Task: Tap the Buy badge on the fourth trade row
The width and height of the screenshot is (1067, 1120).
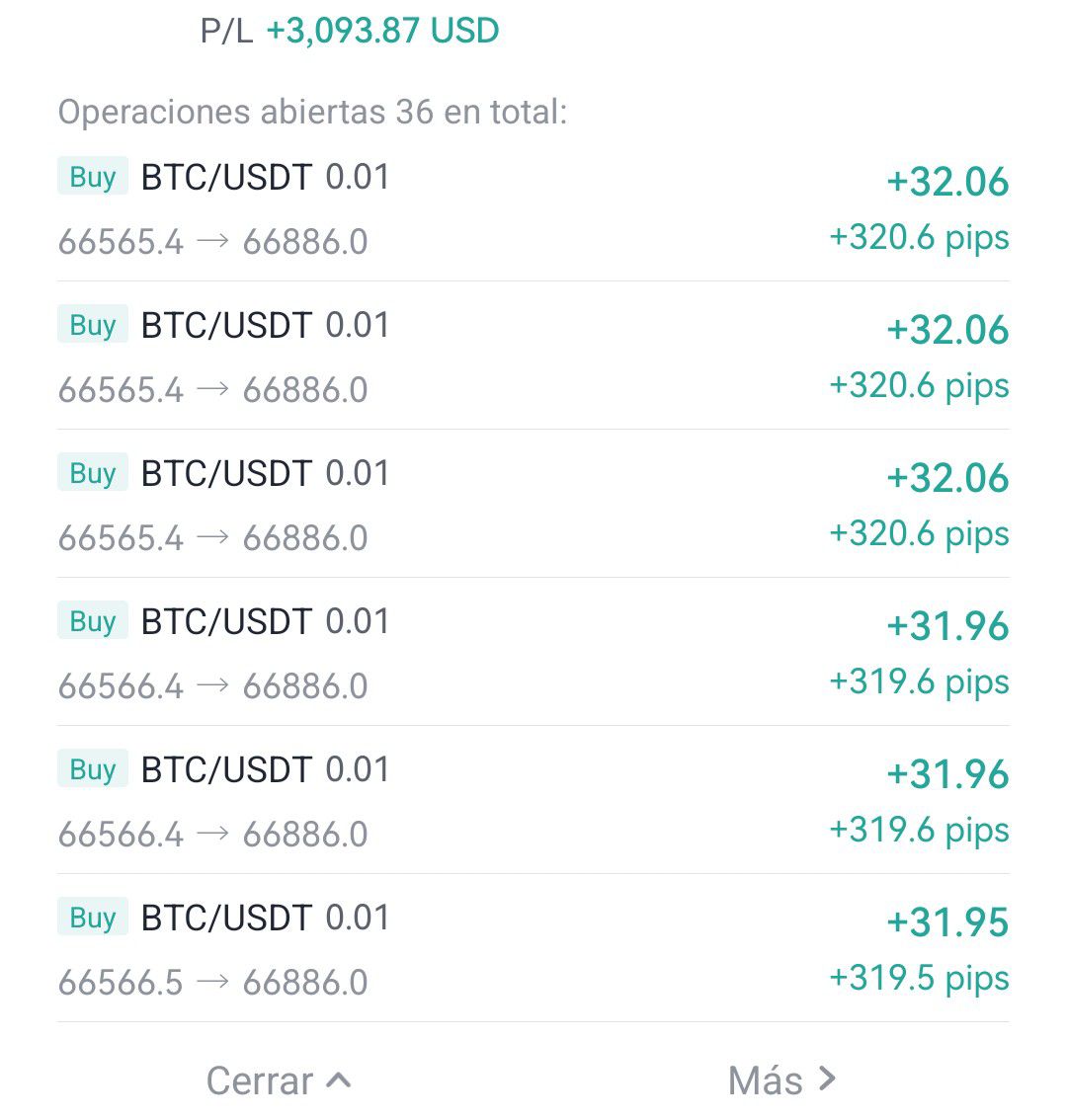Action: click(x=93, y=622)
